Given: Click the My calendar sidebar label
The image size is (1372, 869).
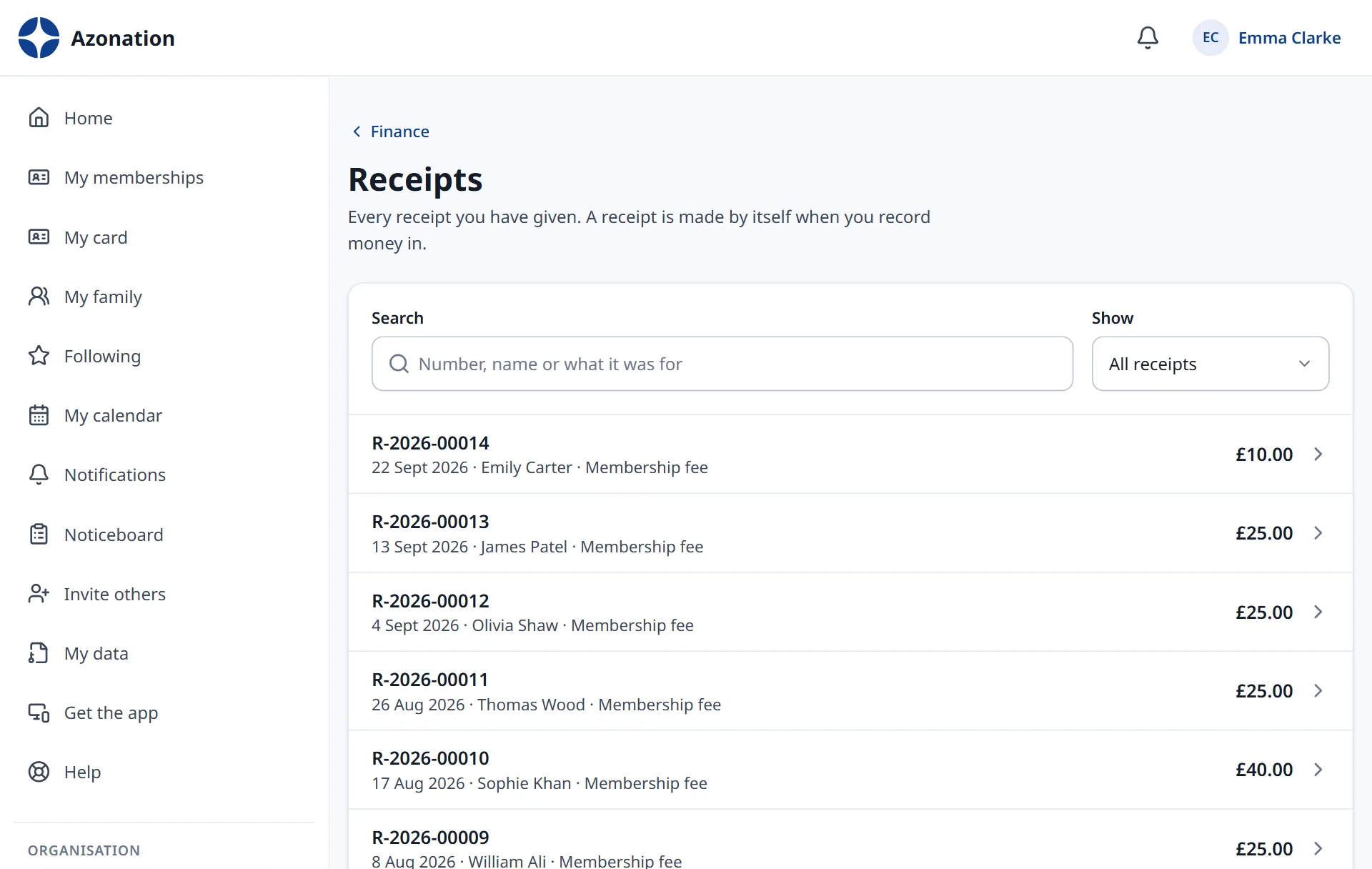Looking at the screenshot, I should point(113,415).
